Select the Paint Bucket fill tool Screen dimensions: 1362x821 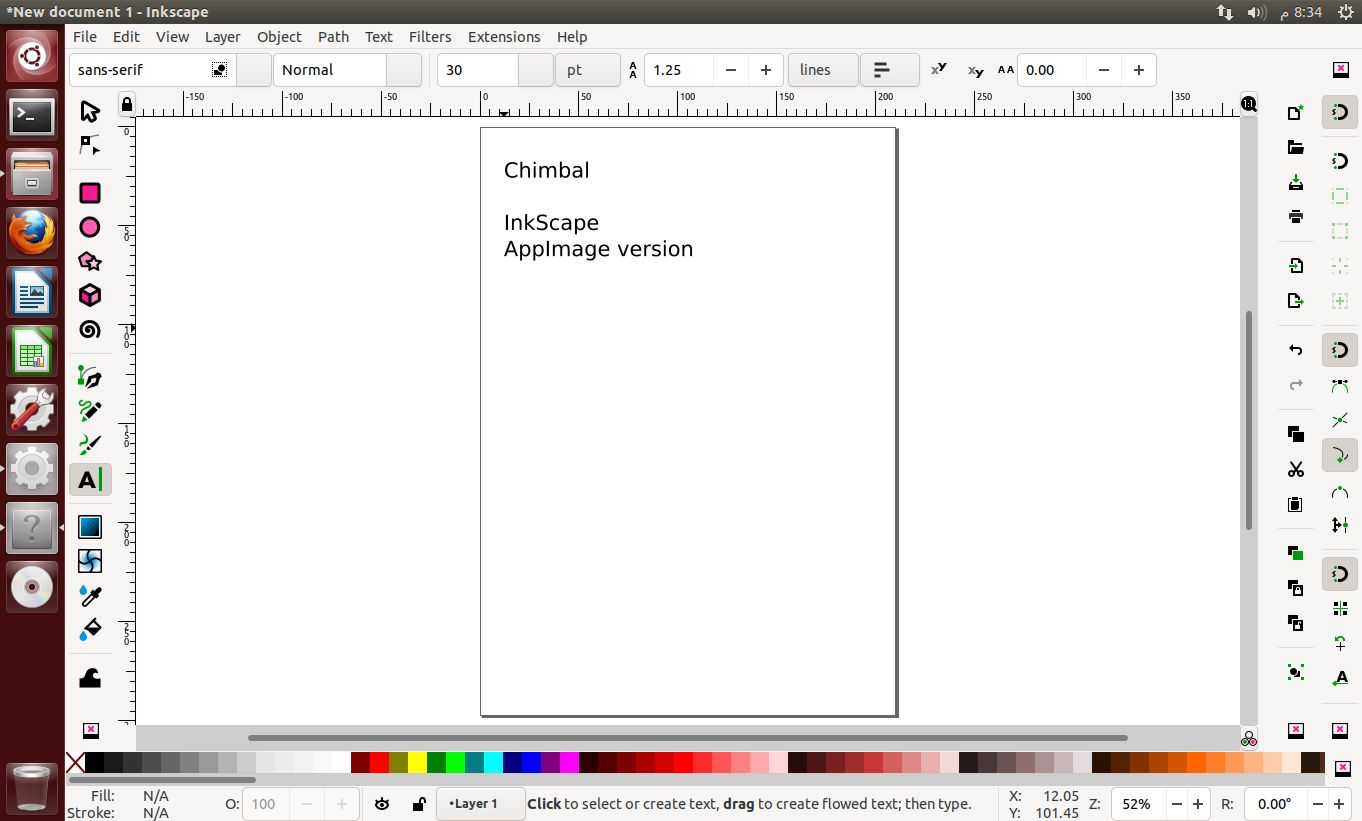[90, 629]
